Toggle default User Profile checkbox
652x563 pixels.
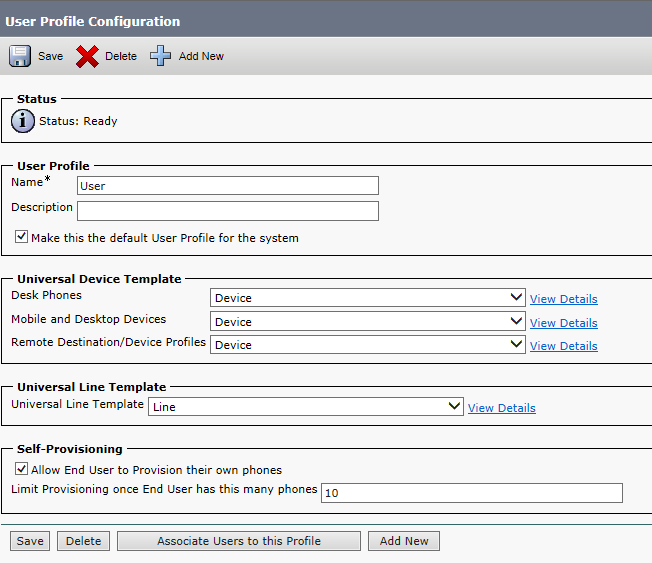[x=22, y=238]
